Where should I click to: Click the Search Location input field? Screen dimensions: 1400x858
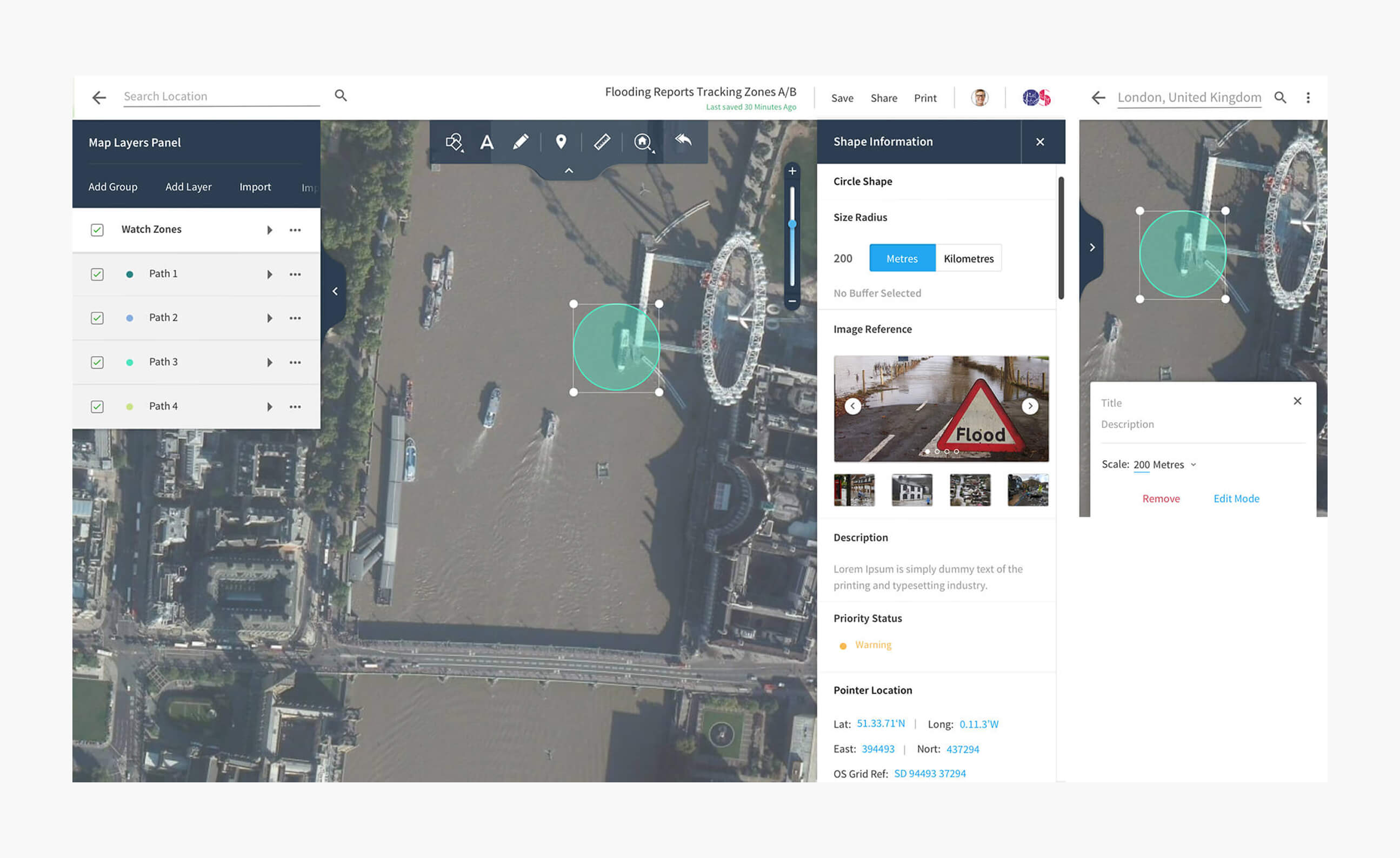point(222,97)
